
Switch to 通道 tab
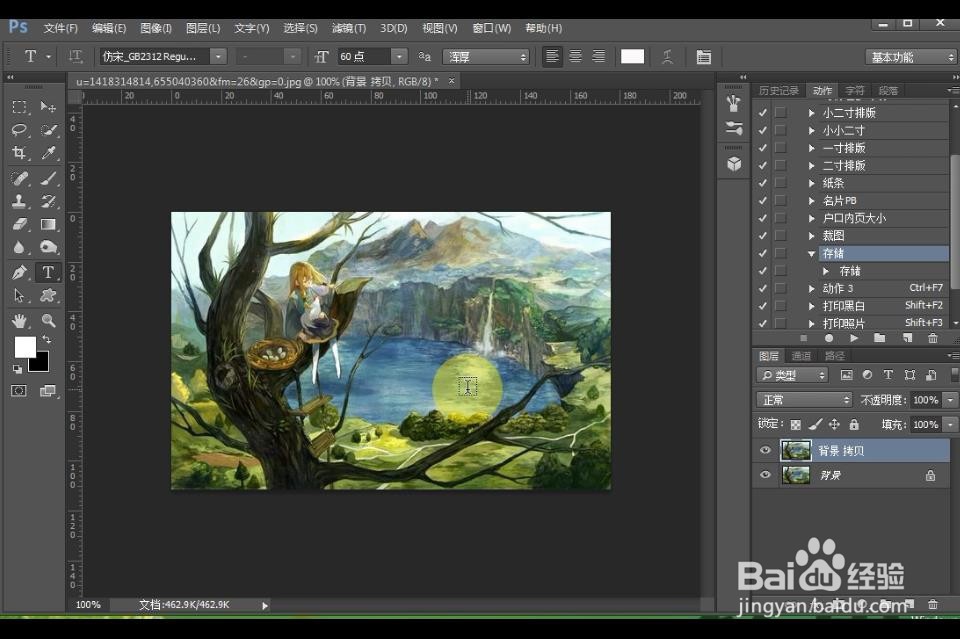(801, 356)
